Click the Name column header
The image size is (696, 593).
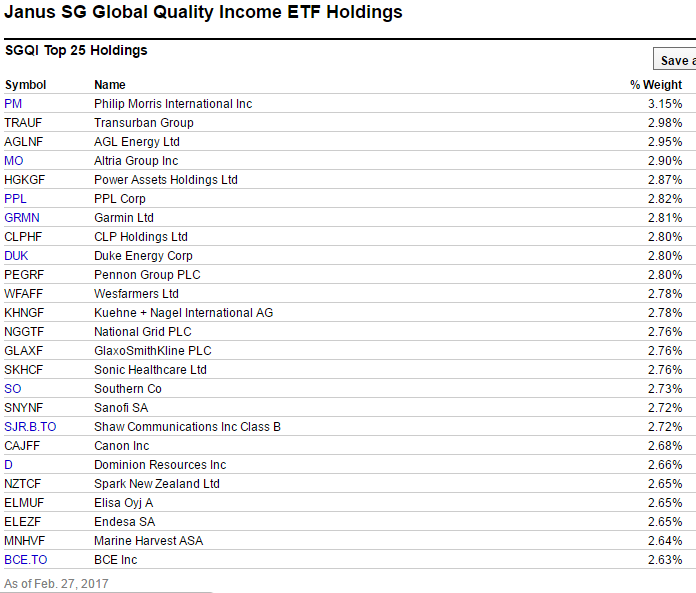tap(110, 85)
